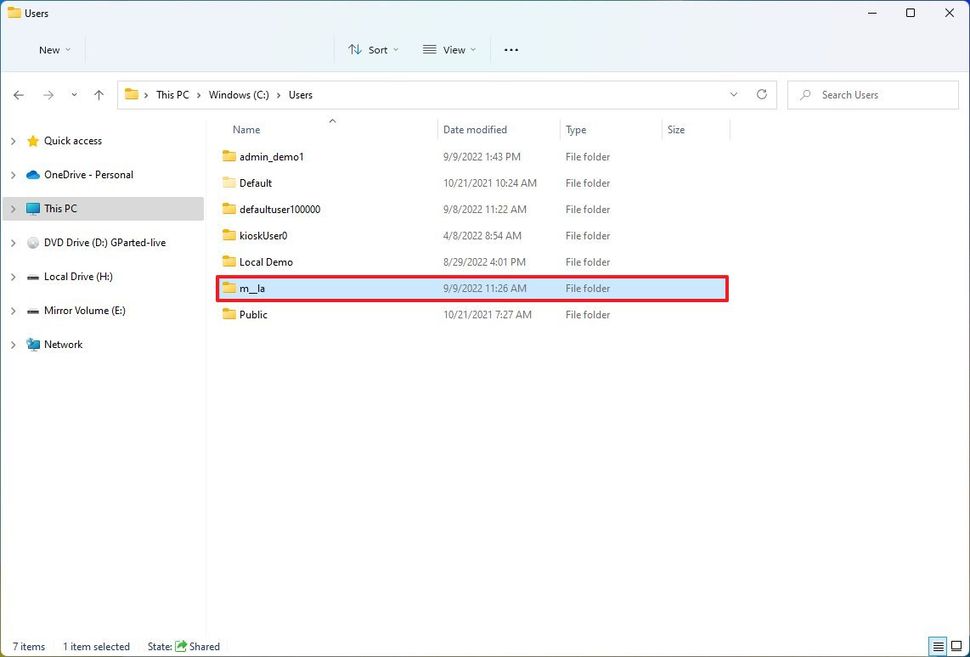Expand the This PC tree item

point(12,208)
